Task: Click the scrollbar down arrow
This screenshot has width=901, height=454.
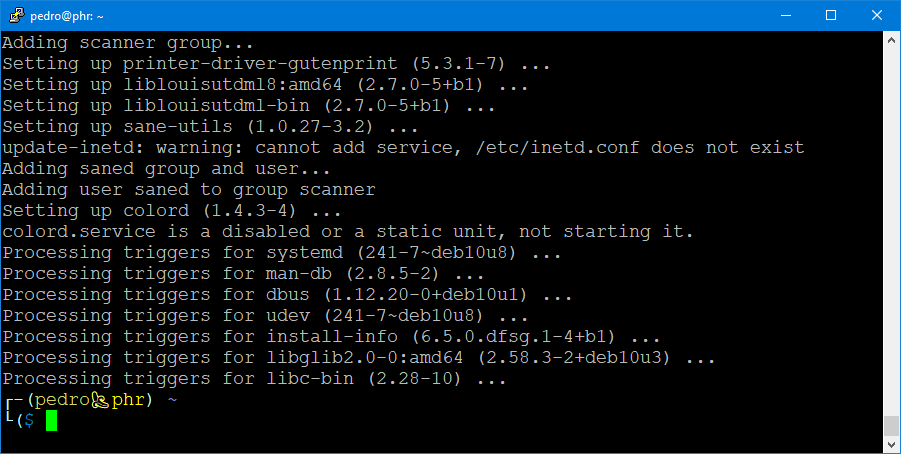Action: point(891,444)
